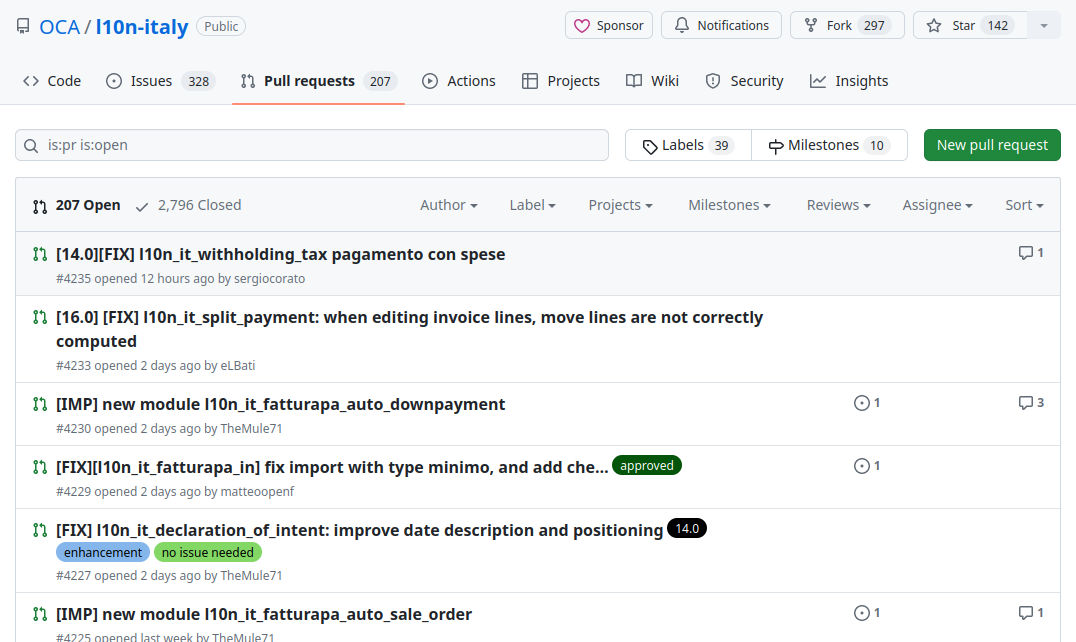
Task: Open the Author filter dropdown
Action: [x=449, y=205]
